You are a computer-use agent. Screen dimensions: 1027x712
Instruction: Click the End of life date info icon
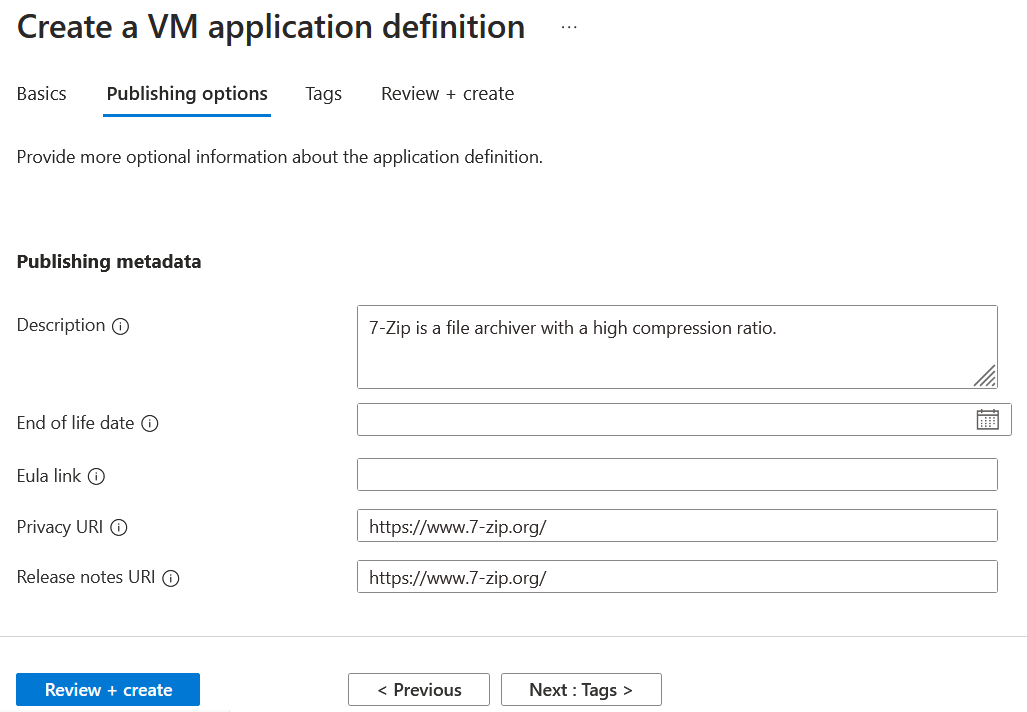(x=148, y=423)
